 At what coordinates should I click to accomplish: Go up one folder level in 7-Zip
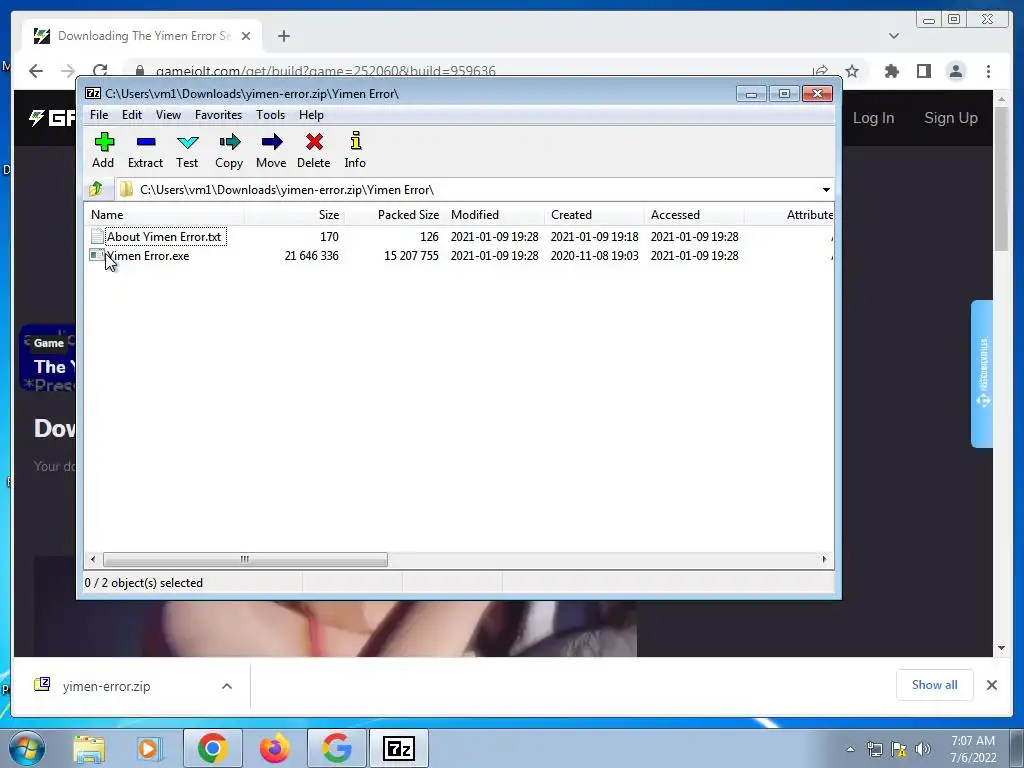tap(96, 189)
